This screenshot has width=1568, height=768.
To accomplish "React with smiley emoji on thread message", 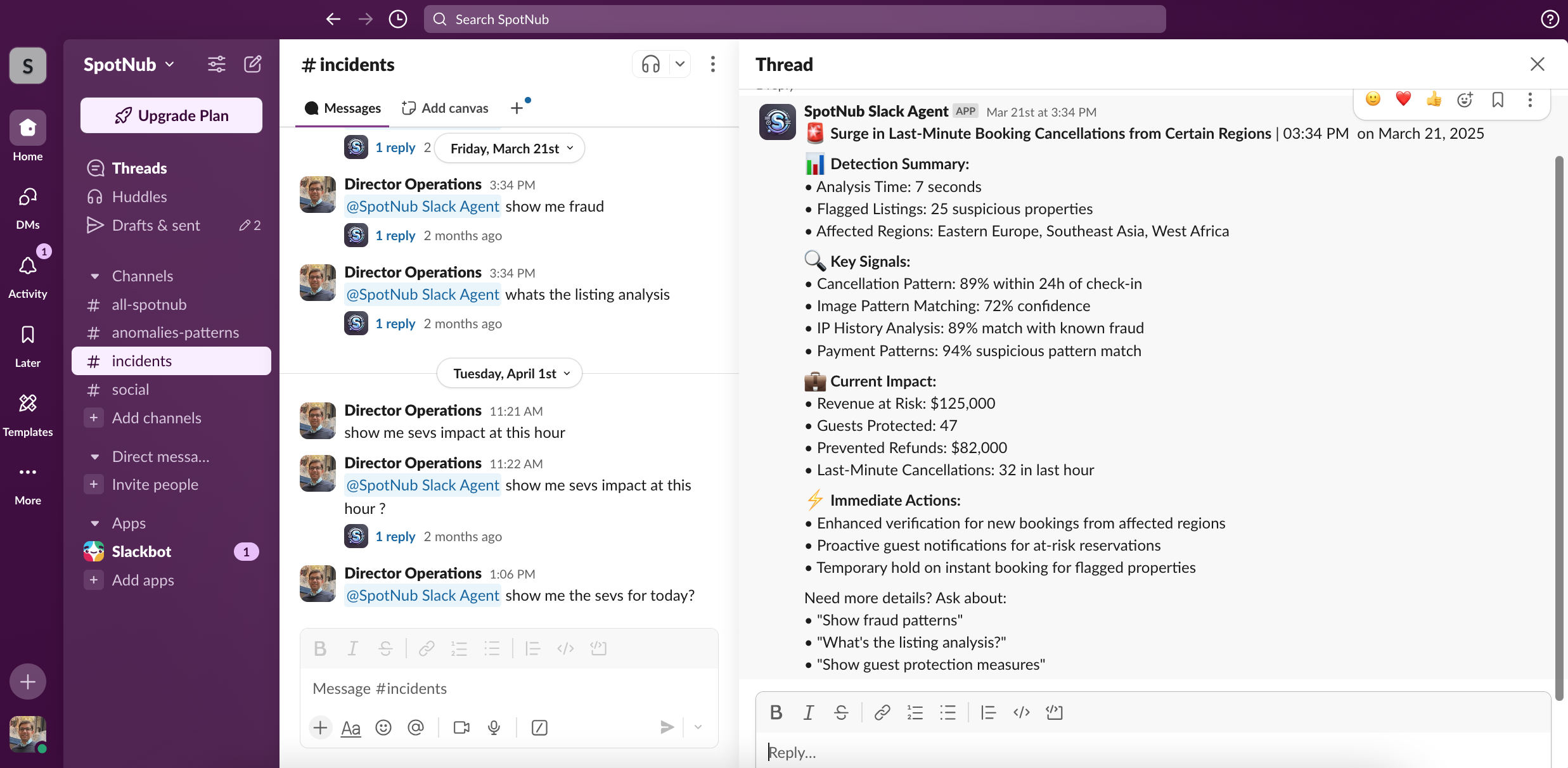I will (x=1373, y=99).
